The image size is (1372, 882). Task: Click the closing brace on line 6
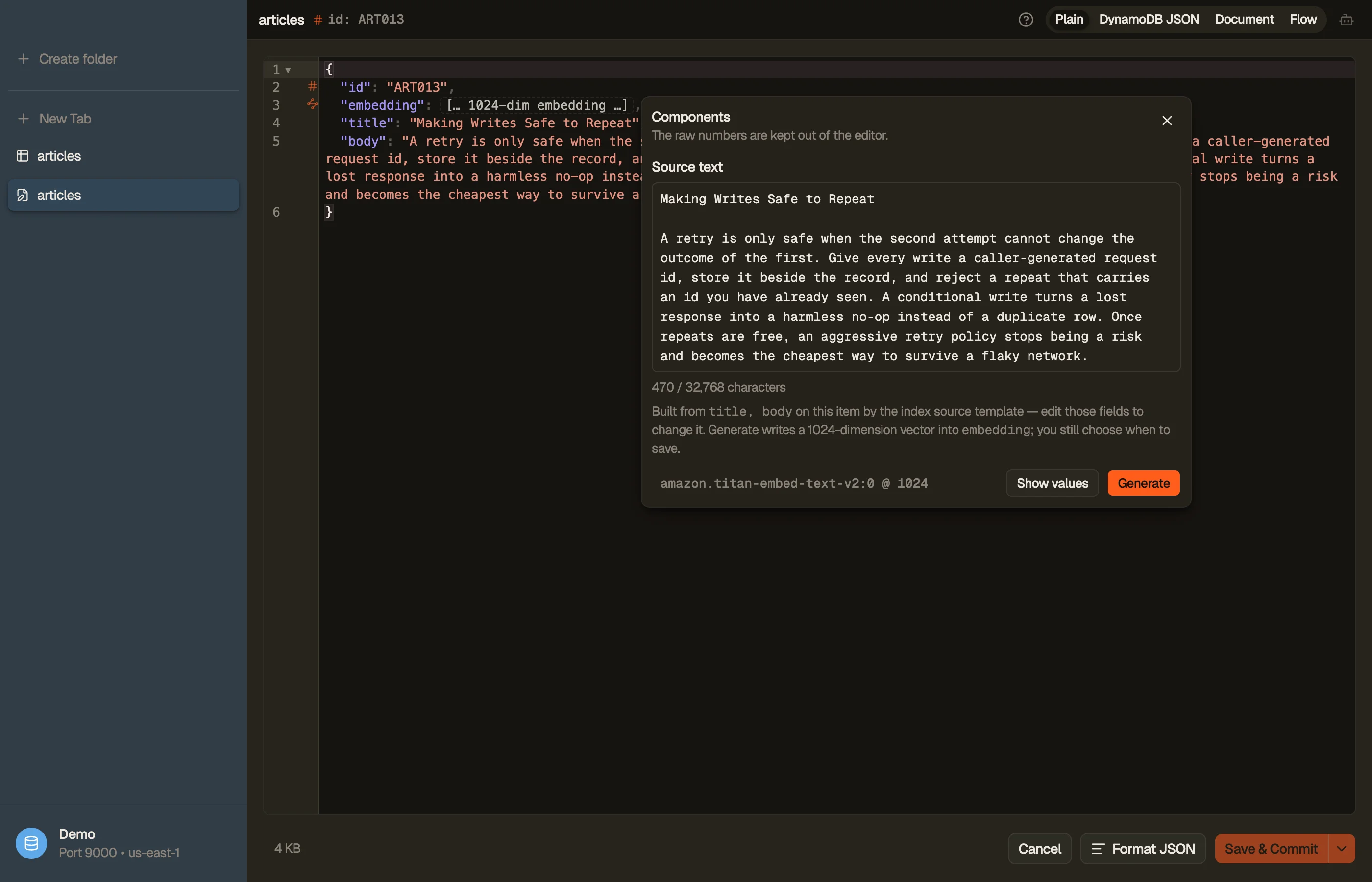[x=329, y=212]
